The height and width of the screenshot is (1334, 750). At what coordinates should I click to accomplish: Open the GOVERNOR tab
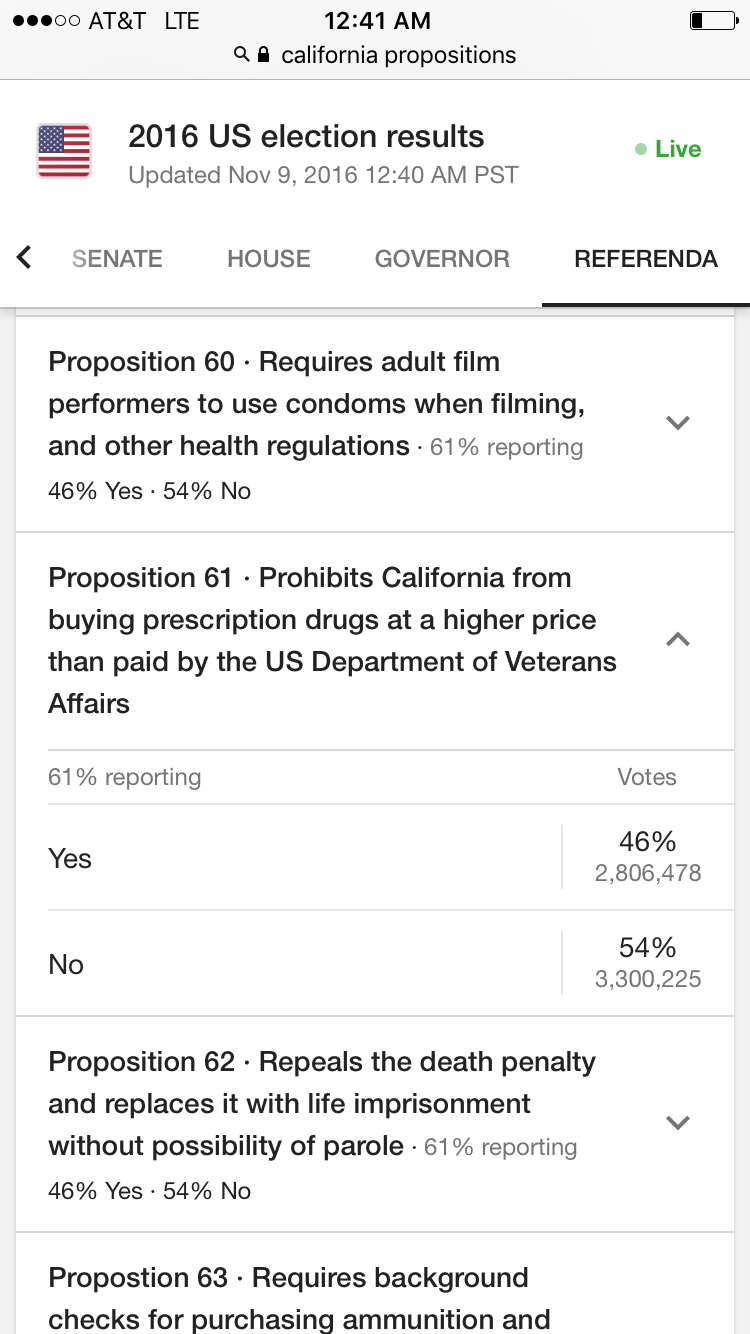(442, 259)
